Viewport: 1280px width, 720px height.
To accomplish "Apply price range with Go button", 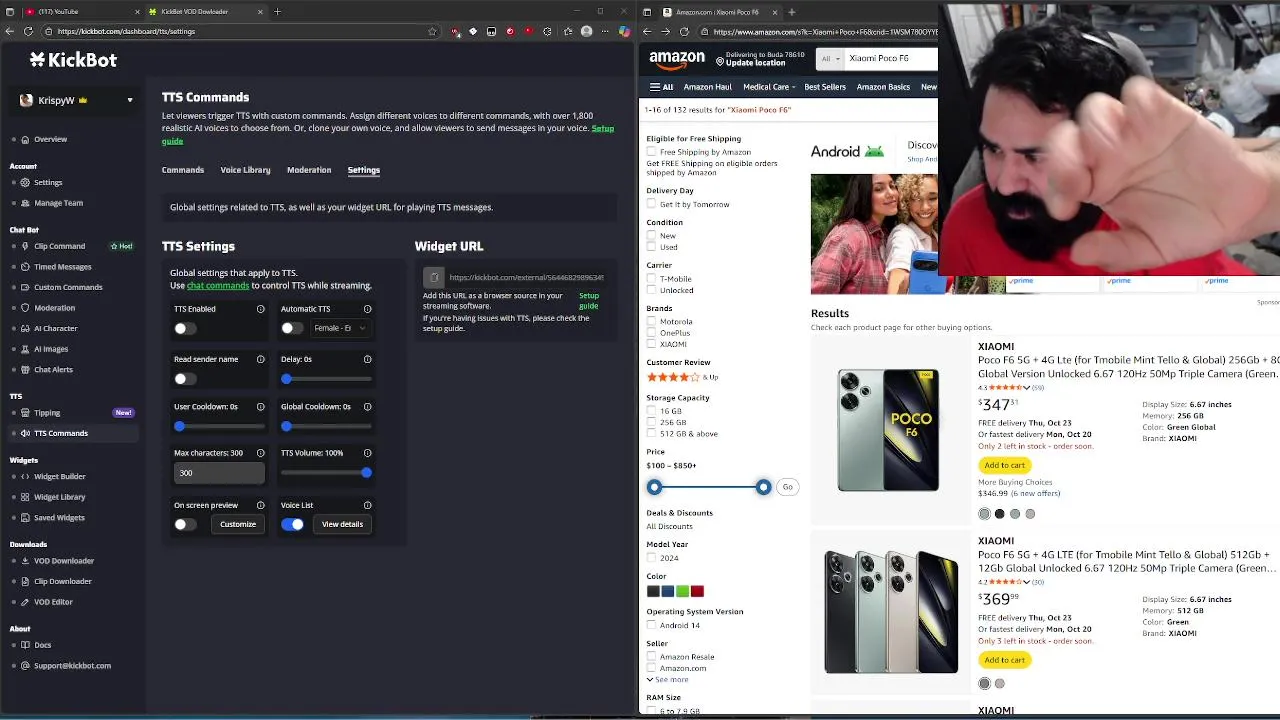I will (x=788, y=487).
